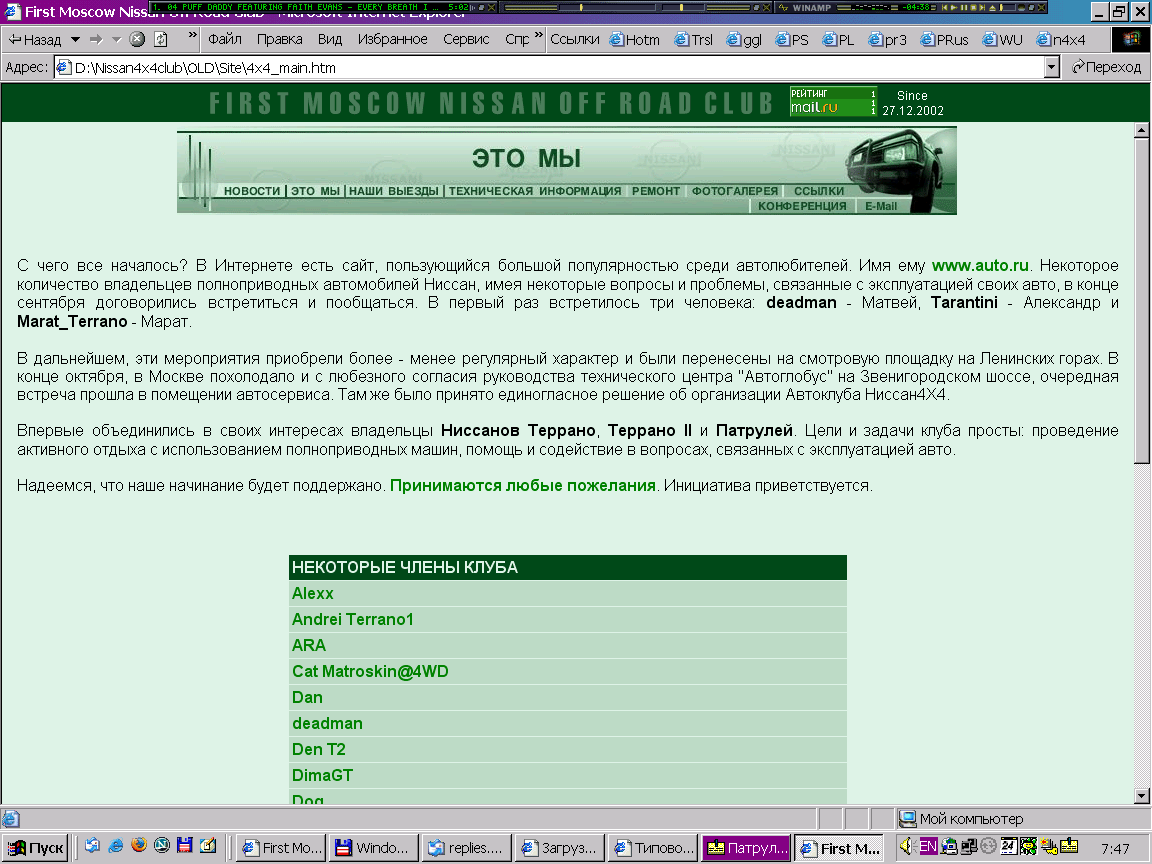This screenshot has width=1152, height=864.
Task: Click the Winamp previous track button
Action: point(945,7)
